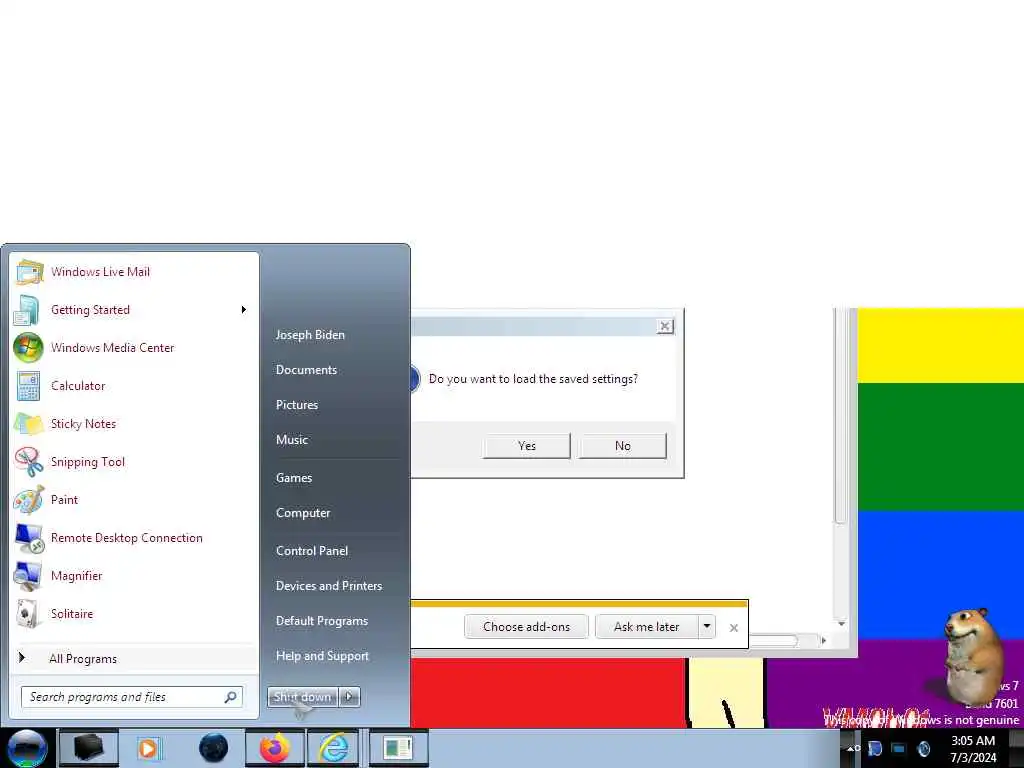Click the Getting Started icon
The height and width of the screenshot is (768, 1024).
(27, 310)
